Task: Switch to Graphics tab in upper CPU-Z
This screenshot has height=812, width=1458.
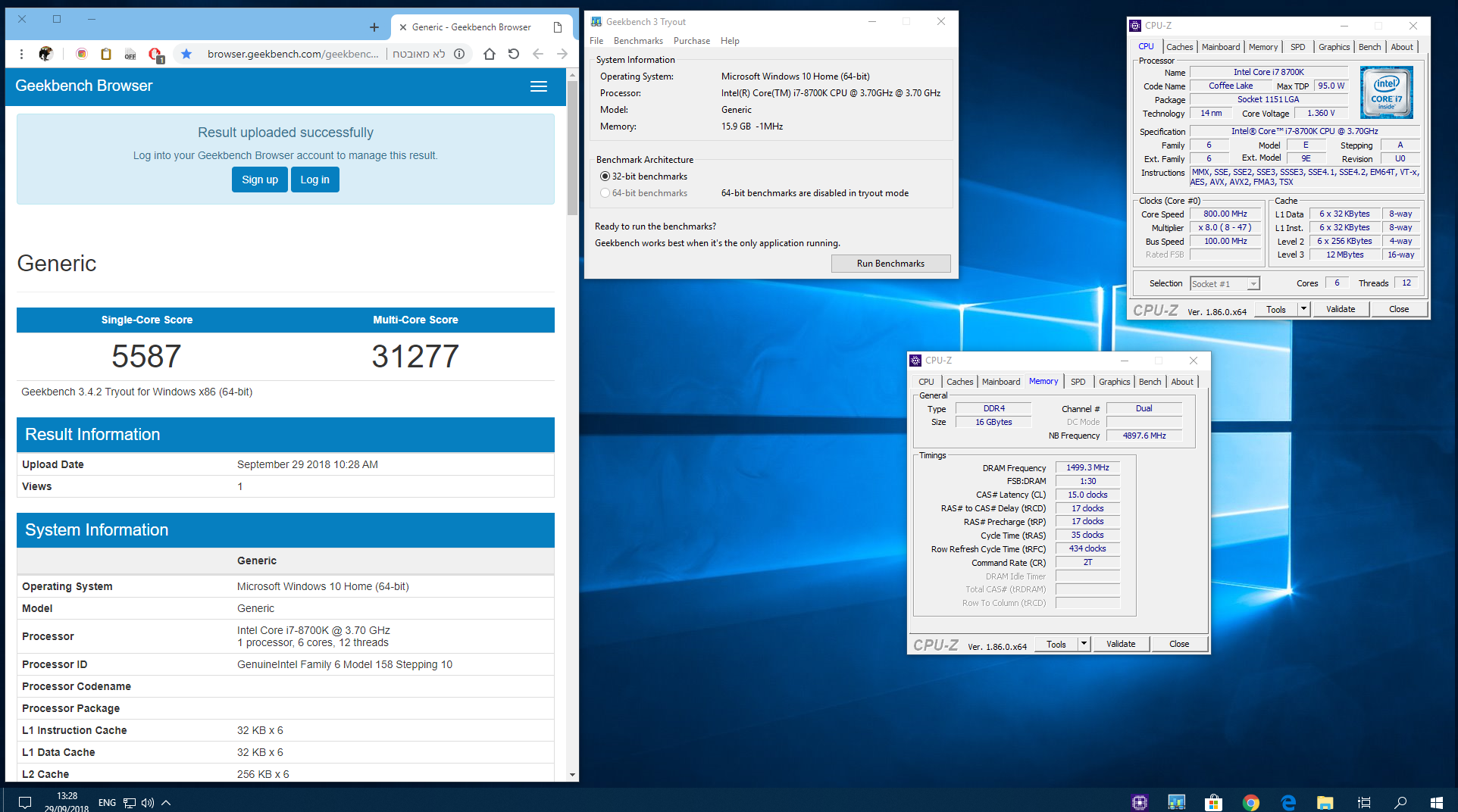Action: click(1334, 47)
